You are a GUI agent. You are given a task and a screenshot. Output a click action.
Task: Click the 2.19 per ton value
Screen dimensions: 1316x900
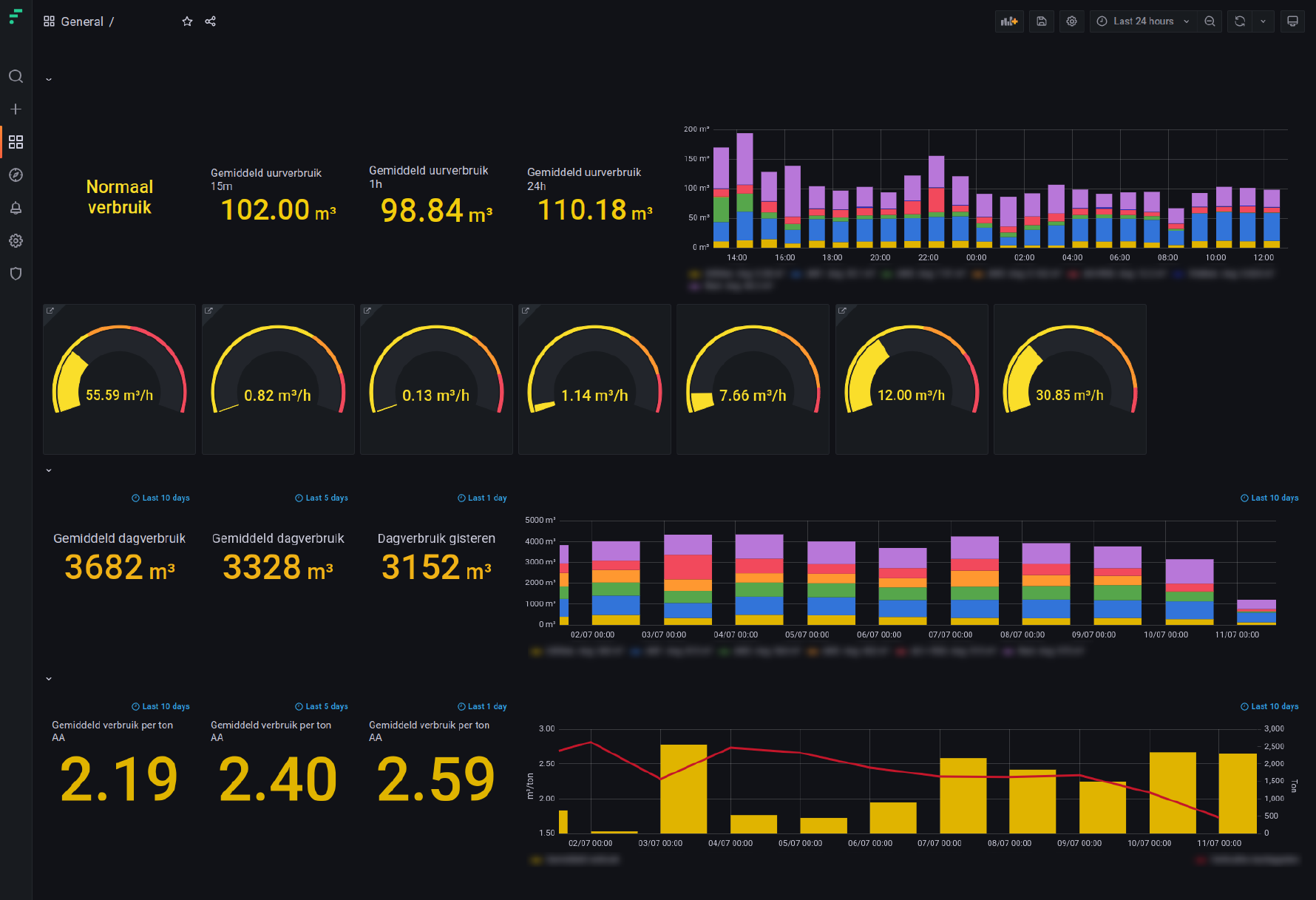119,779
